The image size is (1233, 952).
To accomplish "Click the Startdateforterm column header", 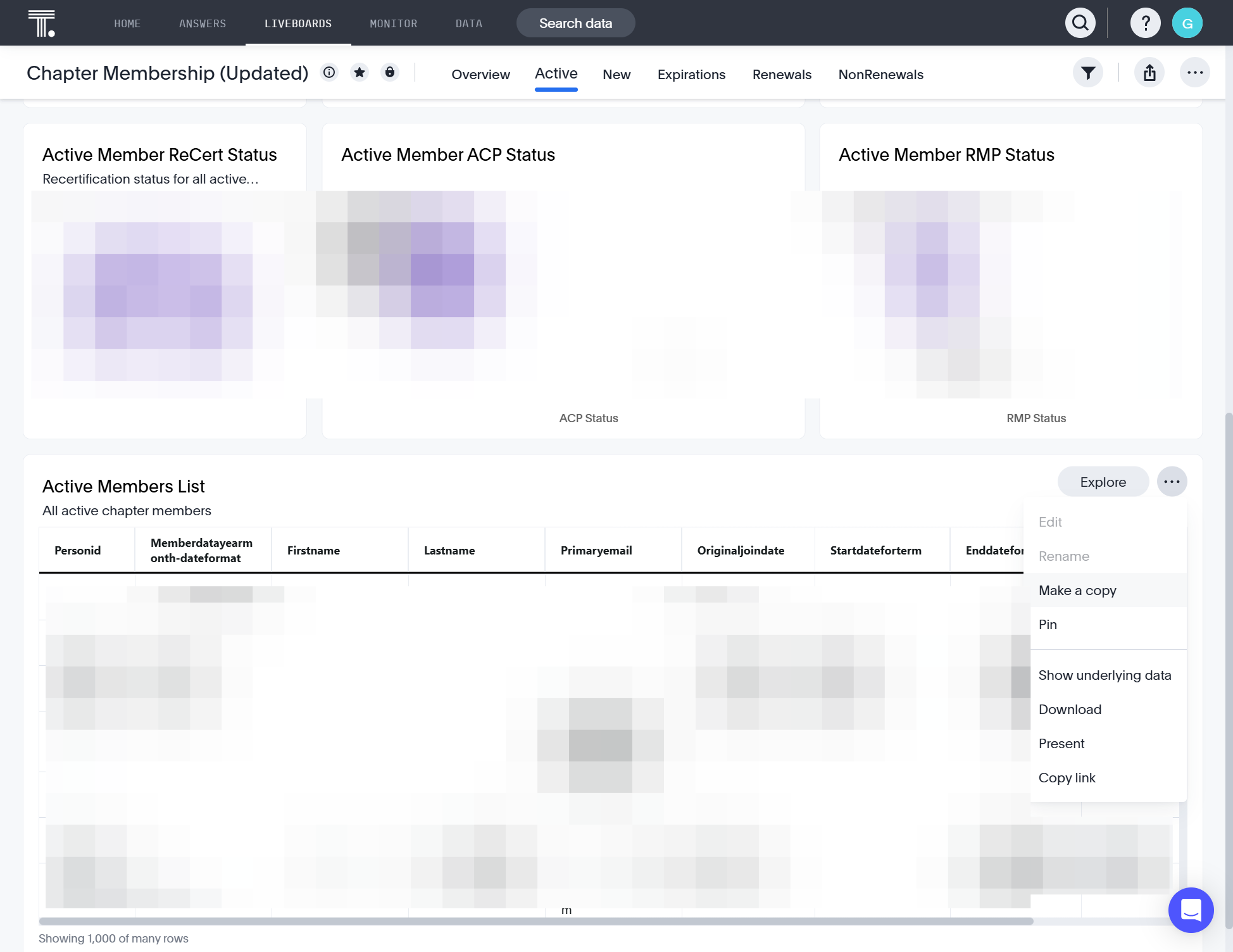I will click(882, 550).
